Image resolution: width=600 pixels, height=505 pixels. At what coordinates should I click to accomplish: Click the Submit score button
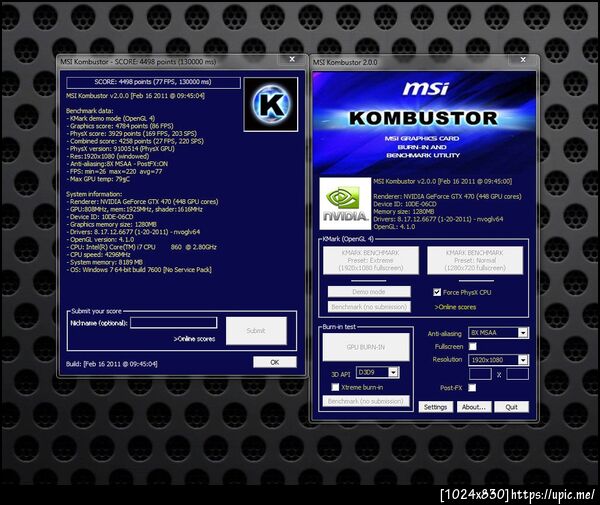coord(256,331)
